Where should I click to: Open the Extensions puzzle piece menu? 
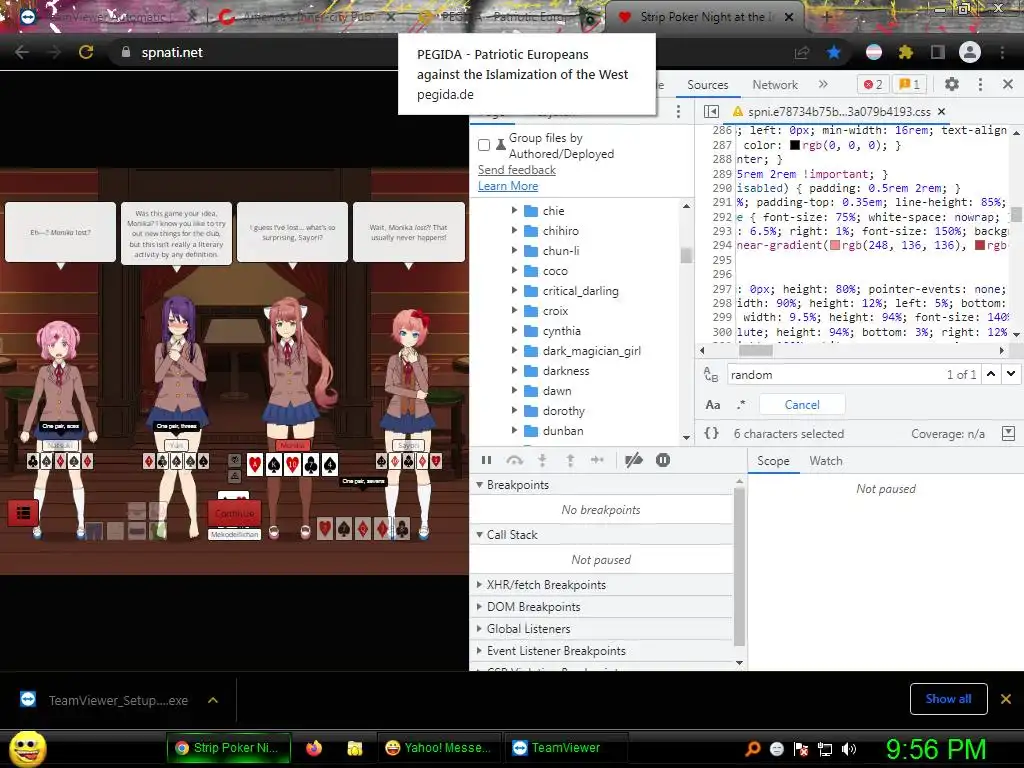point(905,52)
